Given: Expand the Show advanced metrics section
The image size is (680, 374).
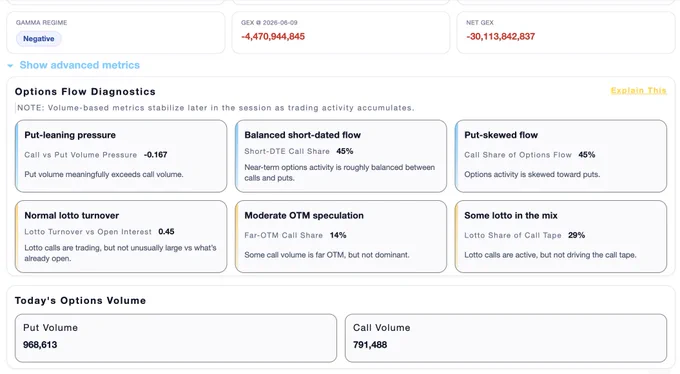Looking at the screenshot, I should (x=79, y=65).
